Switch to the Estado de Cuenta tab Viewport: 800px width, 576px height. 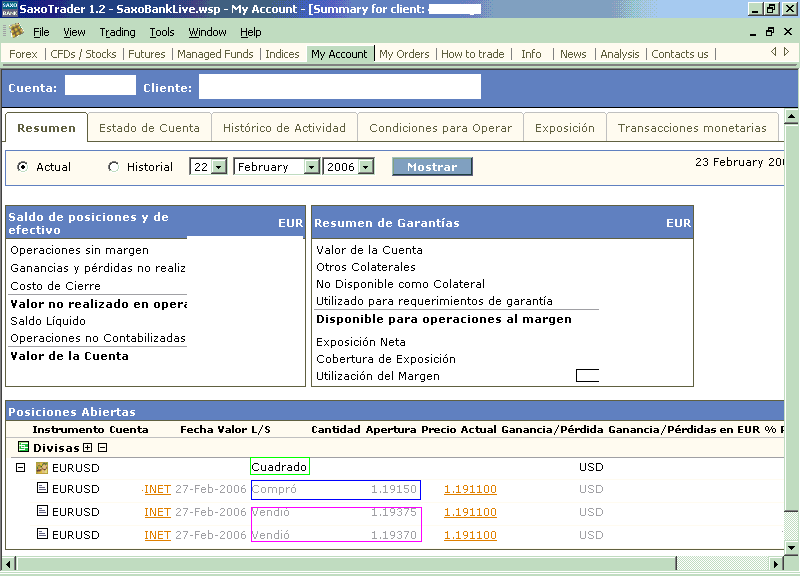click(149, 128)
